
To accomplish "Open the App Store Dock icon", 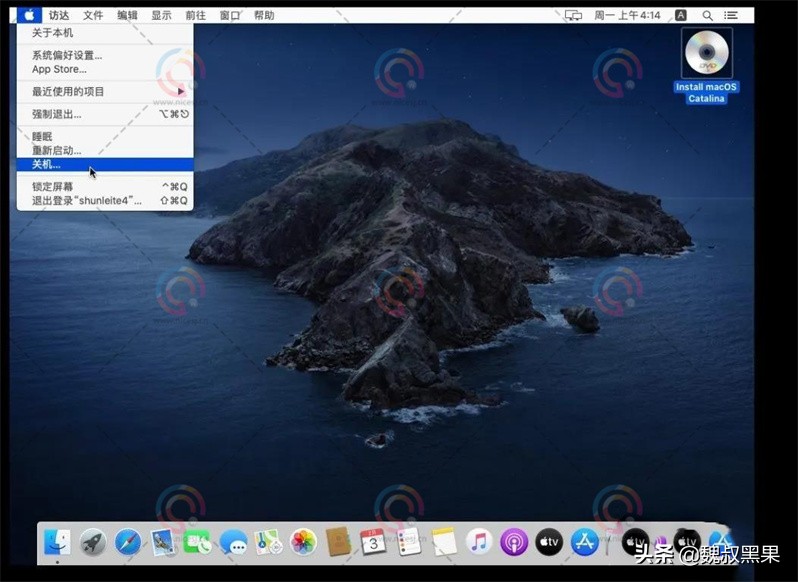I will point(584,542).
